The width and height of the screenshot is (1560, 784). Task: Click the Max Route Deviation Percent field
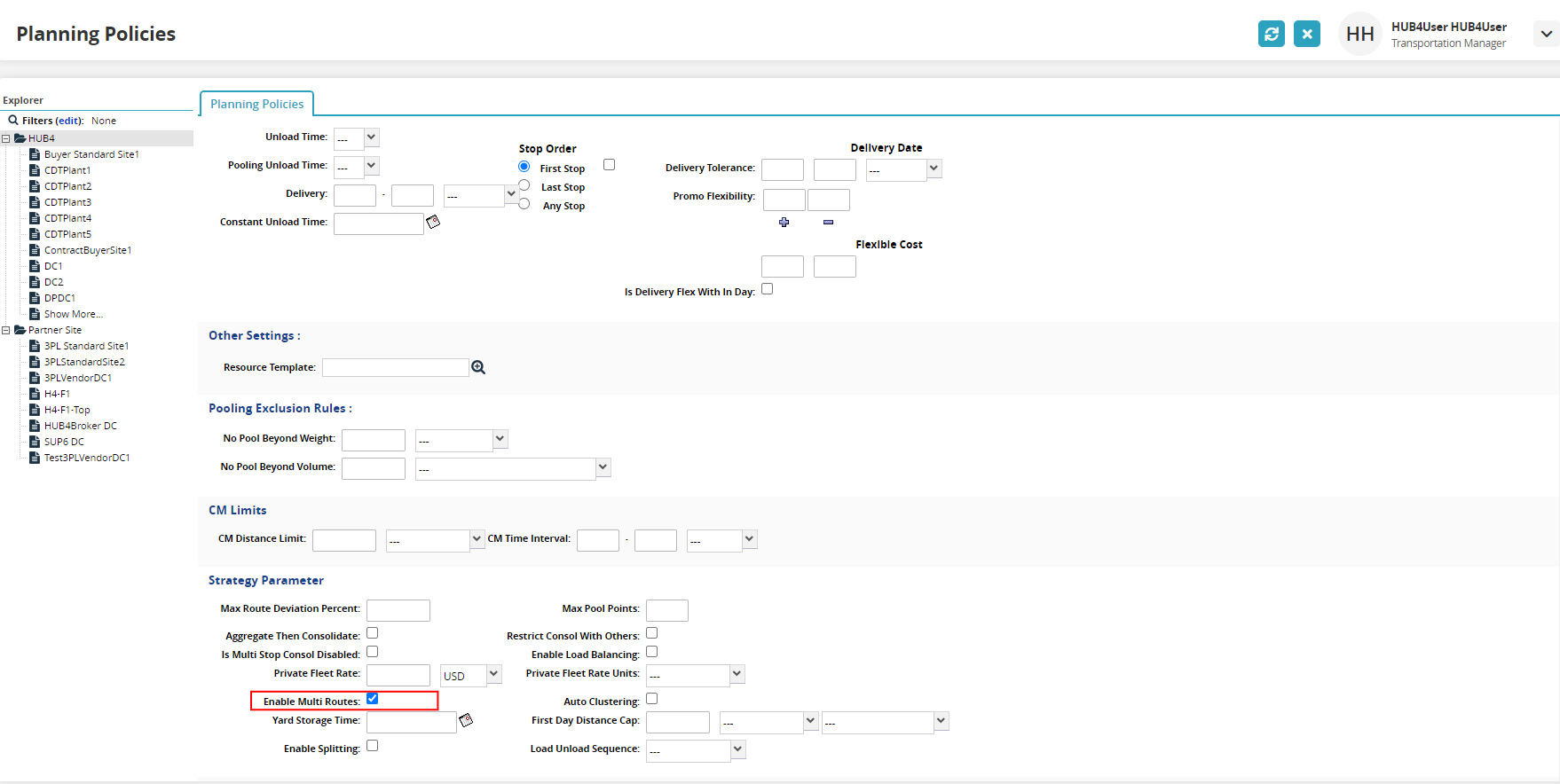click(x=398, y=610)
